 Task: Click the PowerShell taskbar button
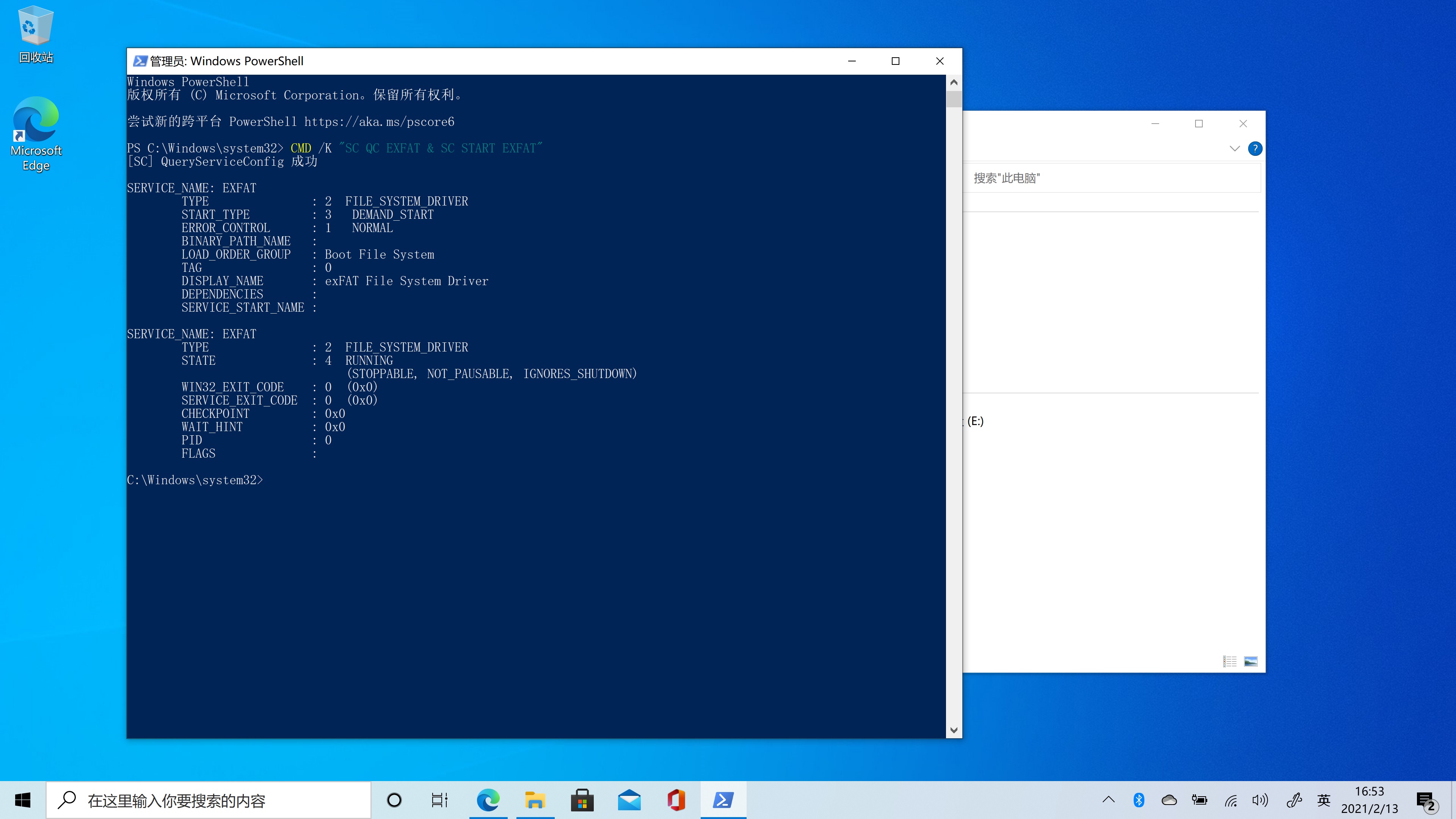[723, 800]
